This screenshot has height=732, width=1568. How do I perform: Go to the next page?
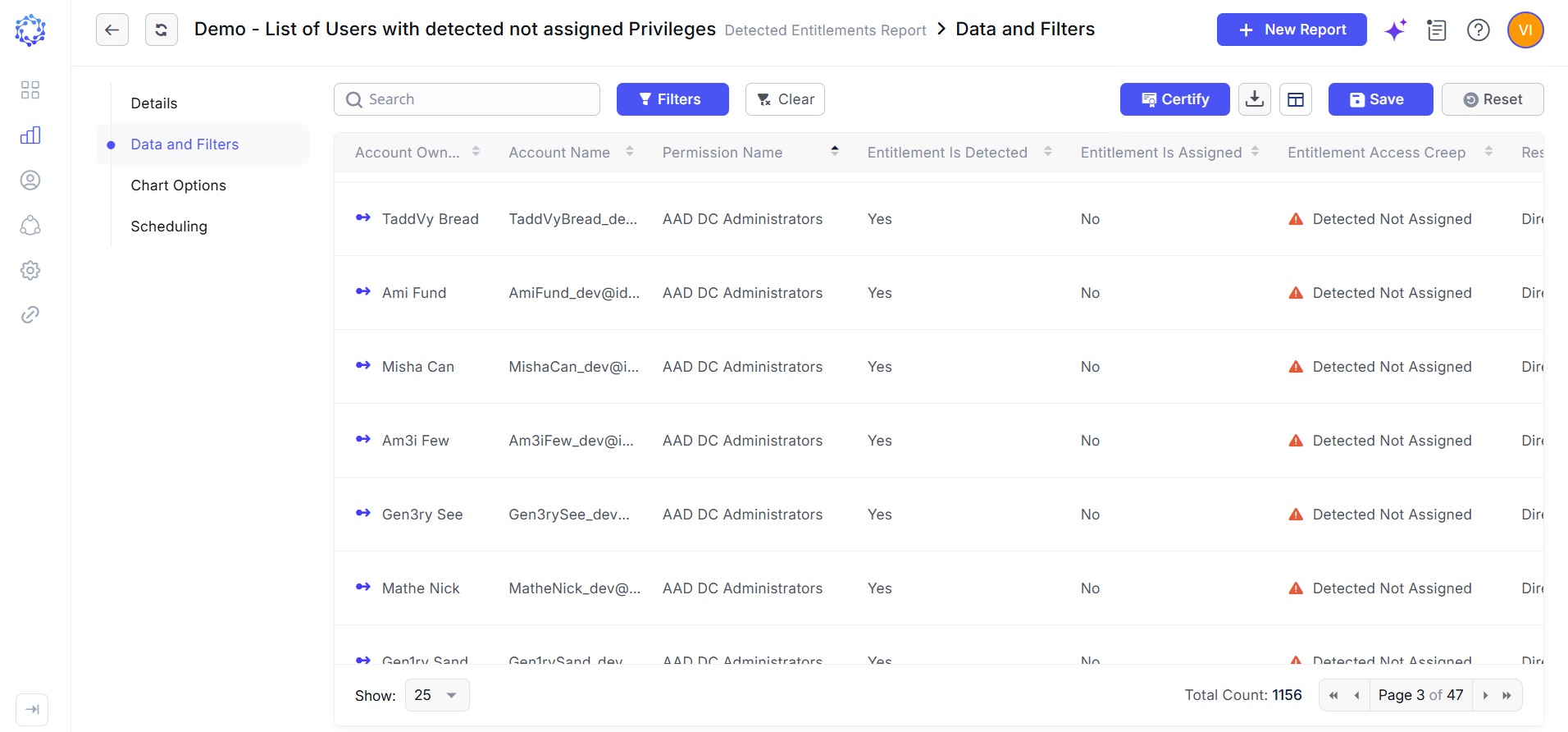tap(1485, 695)
